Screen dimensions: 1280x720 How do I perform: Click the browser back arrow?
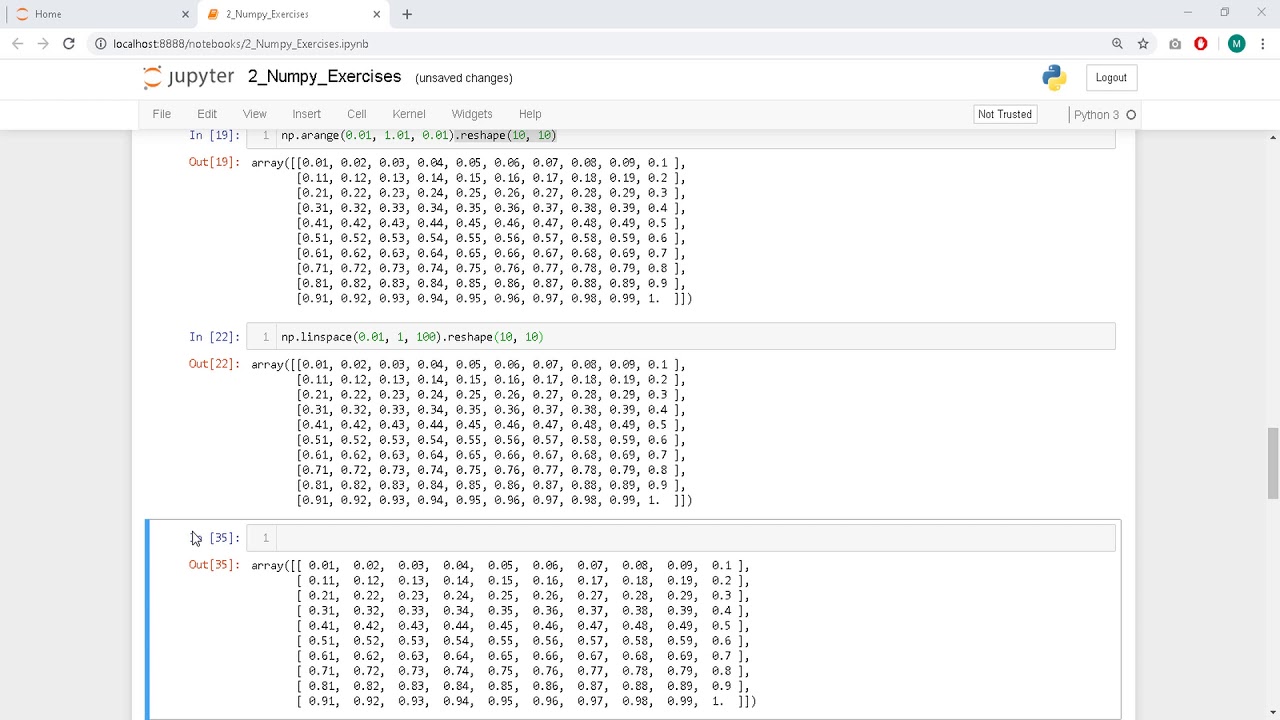pyautogui.click(x=17, y=44)
